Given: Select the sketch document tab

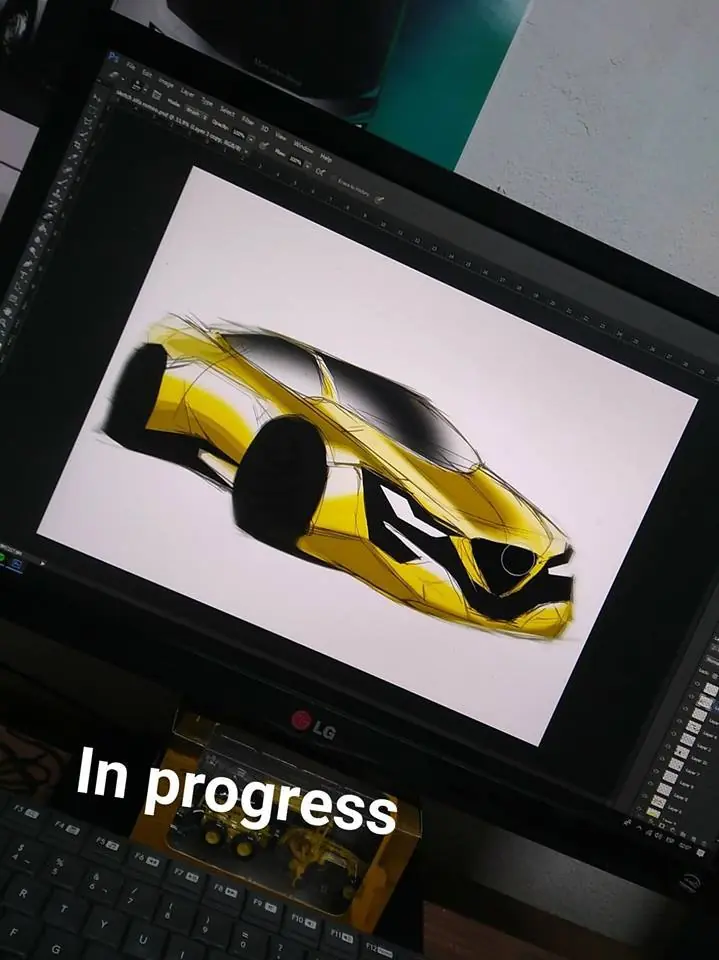Looking at the screenshot, I should point(179,121).
